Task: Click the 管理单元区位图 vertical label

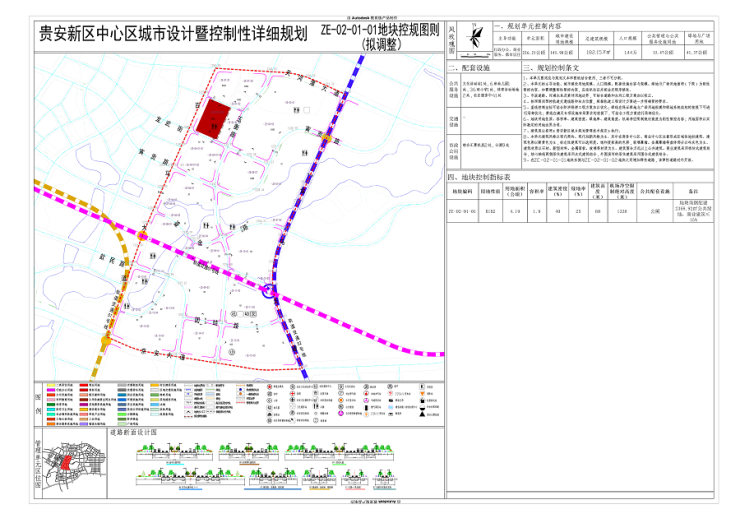Action: [38, 464]
